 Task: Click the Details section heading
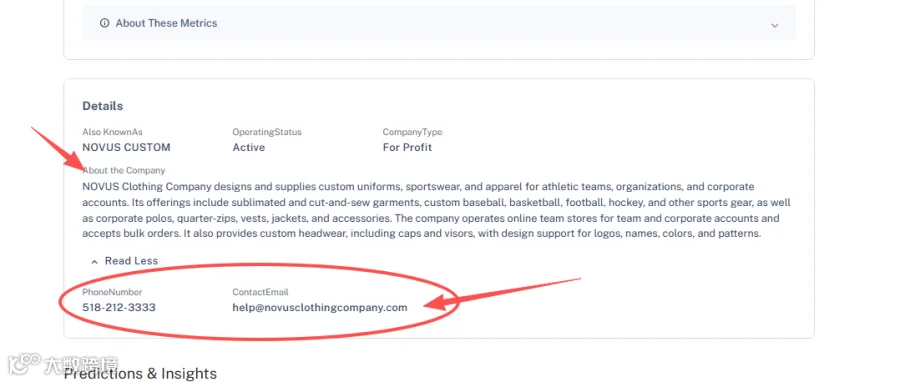103,106
